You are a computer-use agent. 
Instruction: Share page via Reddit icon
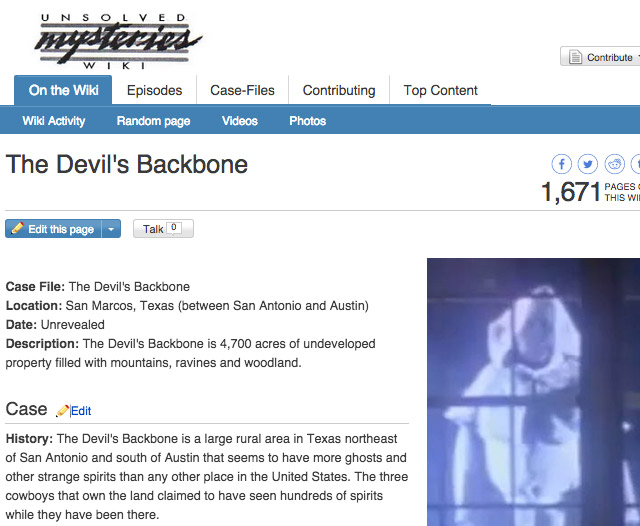[x=614, y=164]
